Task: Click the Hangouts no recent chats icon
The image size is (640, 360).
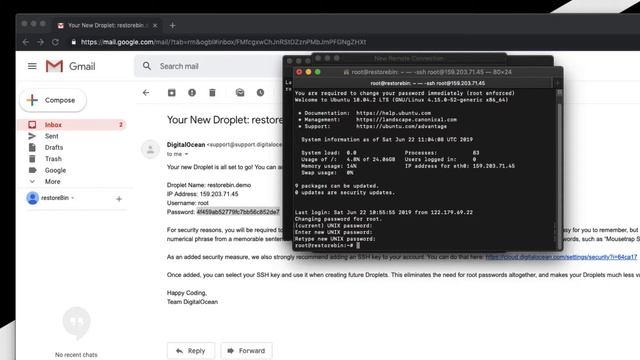Action: click(76, 322)
